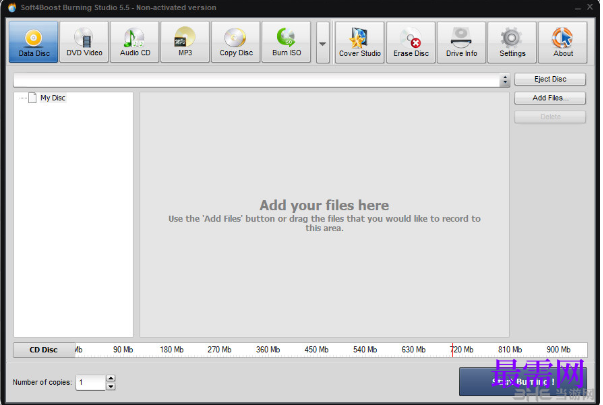Image resolution: width=603 pixels, height=405 pixels.
Task: Expand the toolbar's more-tools dropdown arrow
Action: click(x=323, y=43)
